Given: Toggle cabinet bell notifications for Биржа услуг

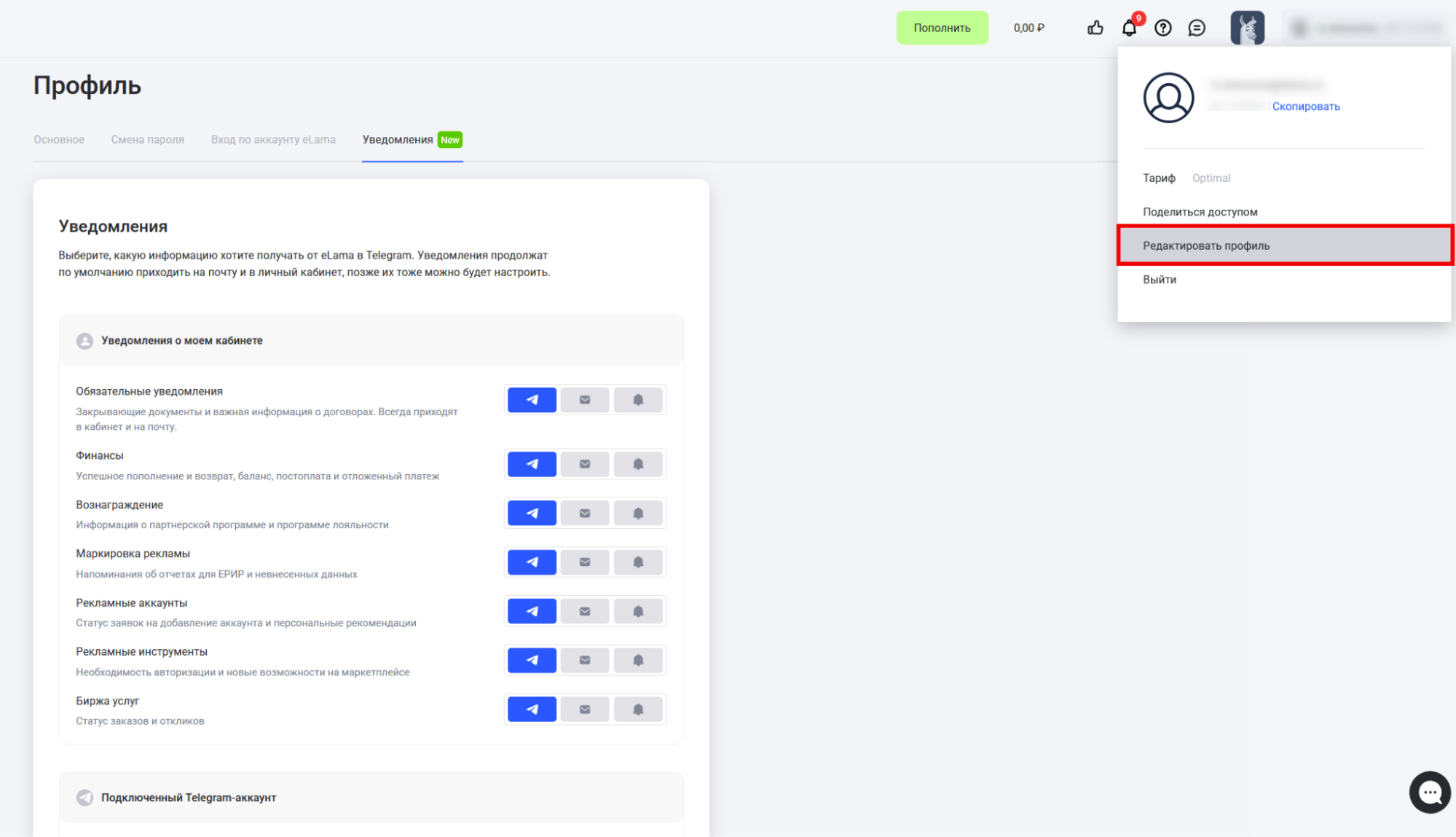Looking at the screenshot, I should 638,710.
